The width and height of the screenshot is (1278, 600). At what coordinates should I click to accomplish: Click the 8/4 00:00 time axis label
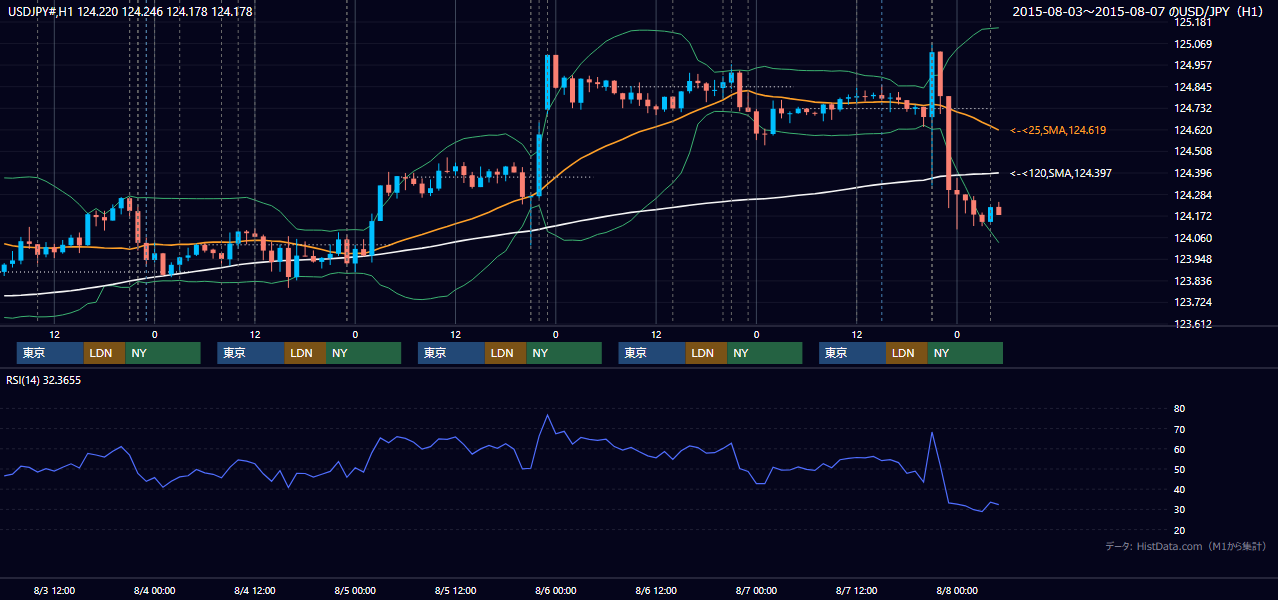[x=154, y=590]
